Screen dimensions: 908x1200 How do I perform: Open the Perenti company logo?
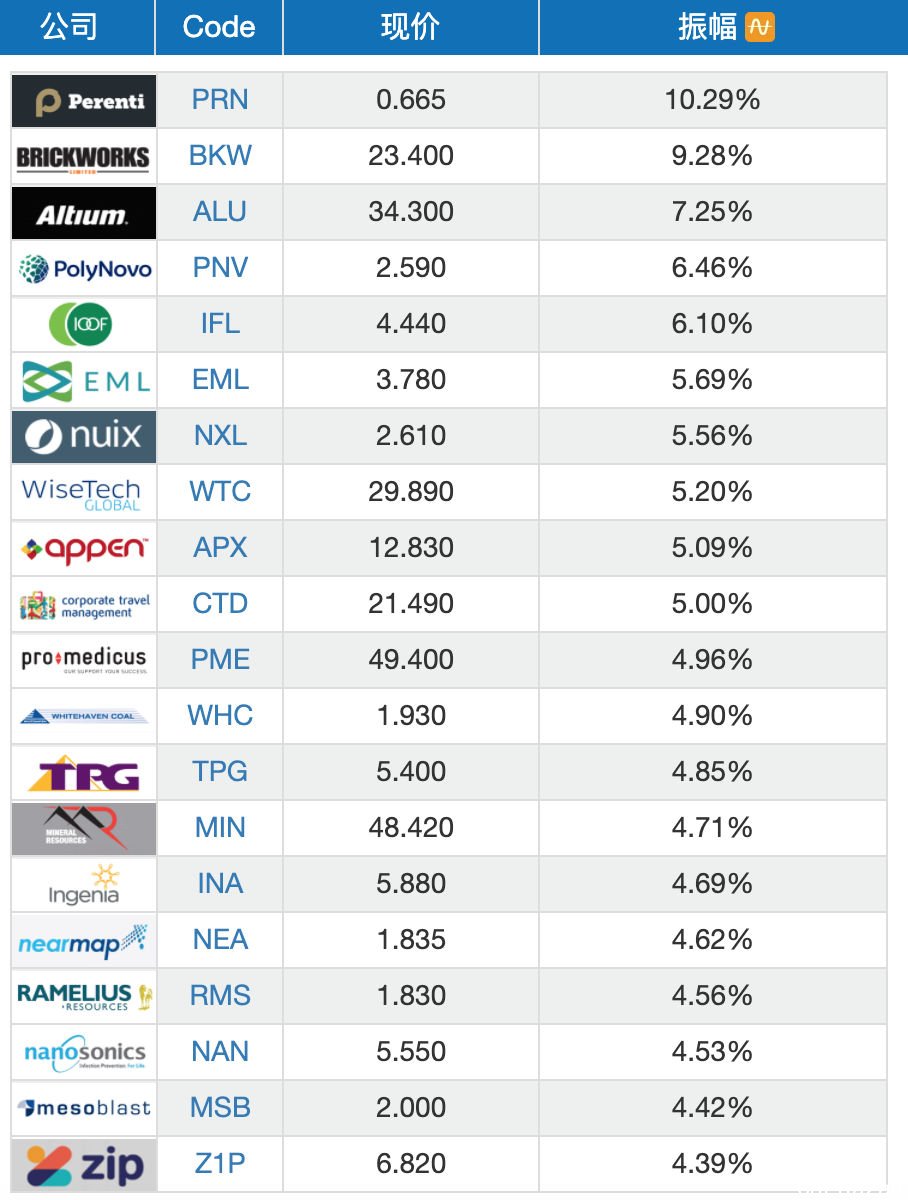pyautogui.click(x=84, y=100)
